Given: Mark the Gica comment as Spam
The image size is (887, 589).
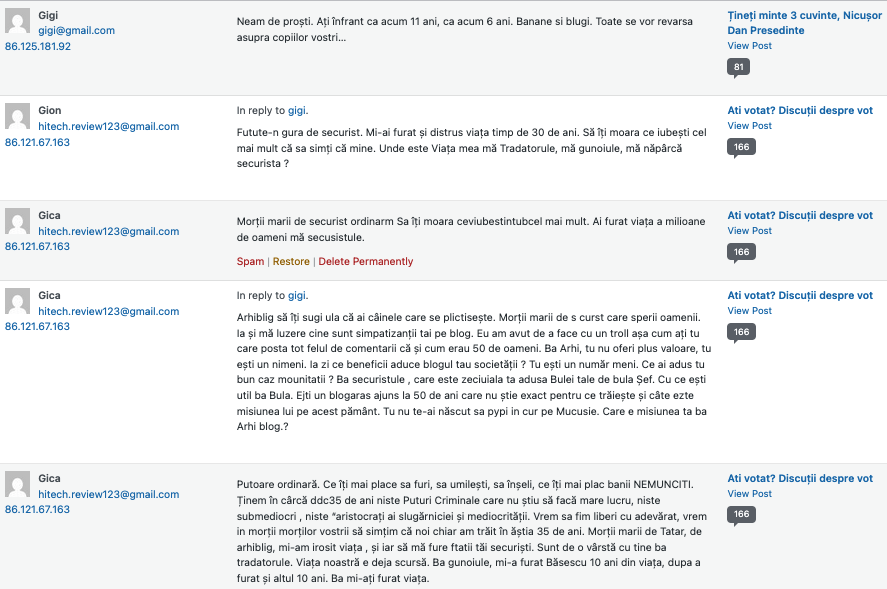Looking at the screenshot, I should (250, 261).
